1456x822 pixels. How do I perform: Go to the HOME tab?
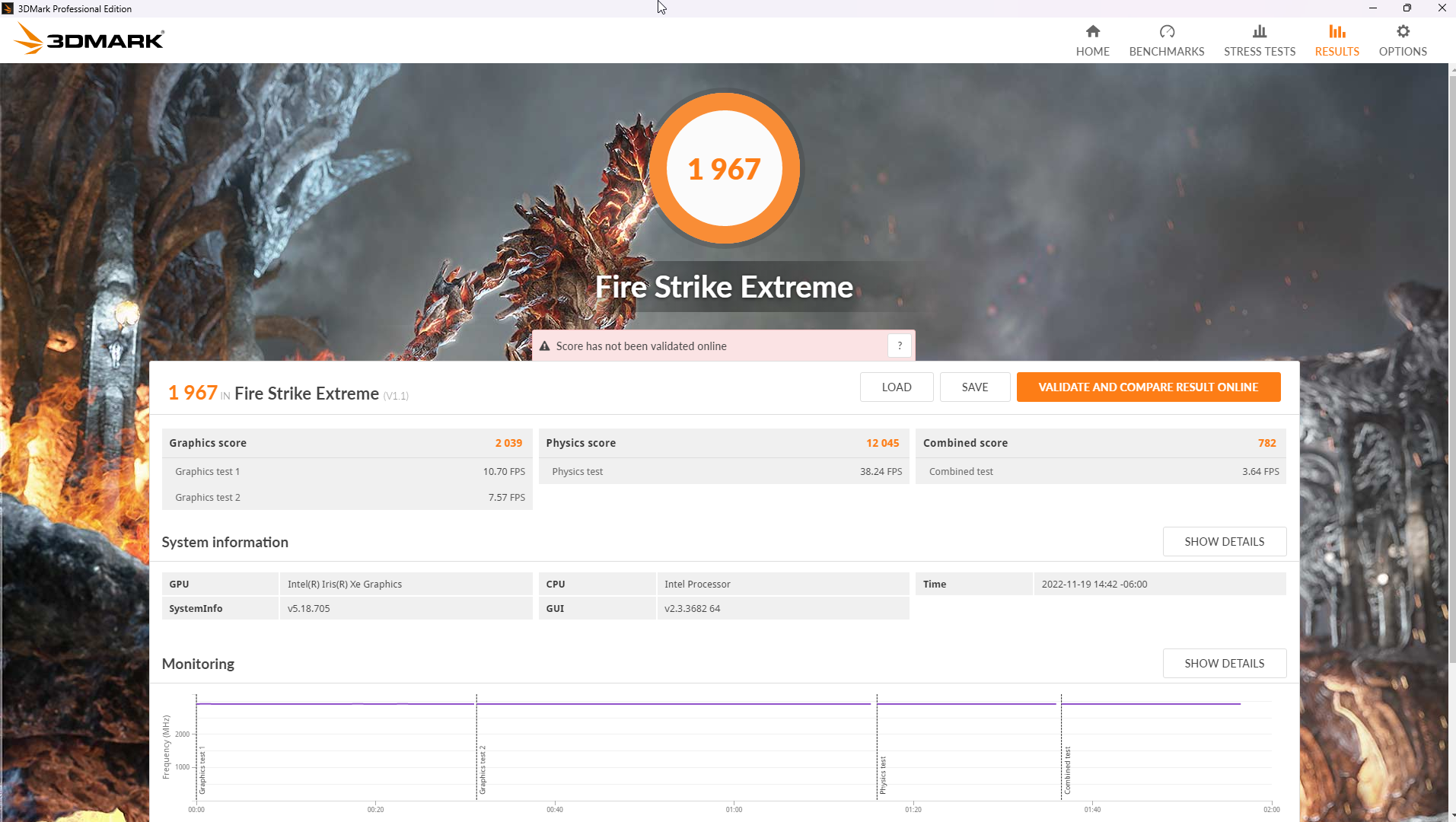[x=1092, y=52]
